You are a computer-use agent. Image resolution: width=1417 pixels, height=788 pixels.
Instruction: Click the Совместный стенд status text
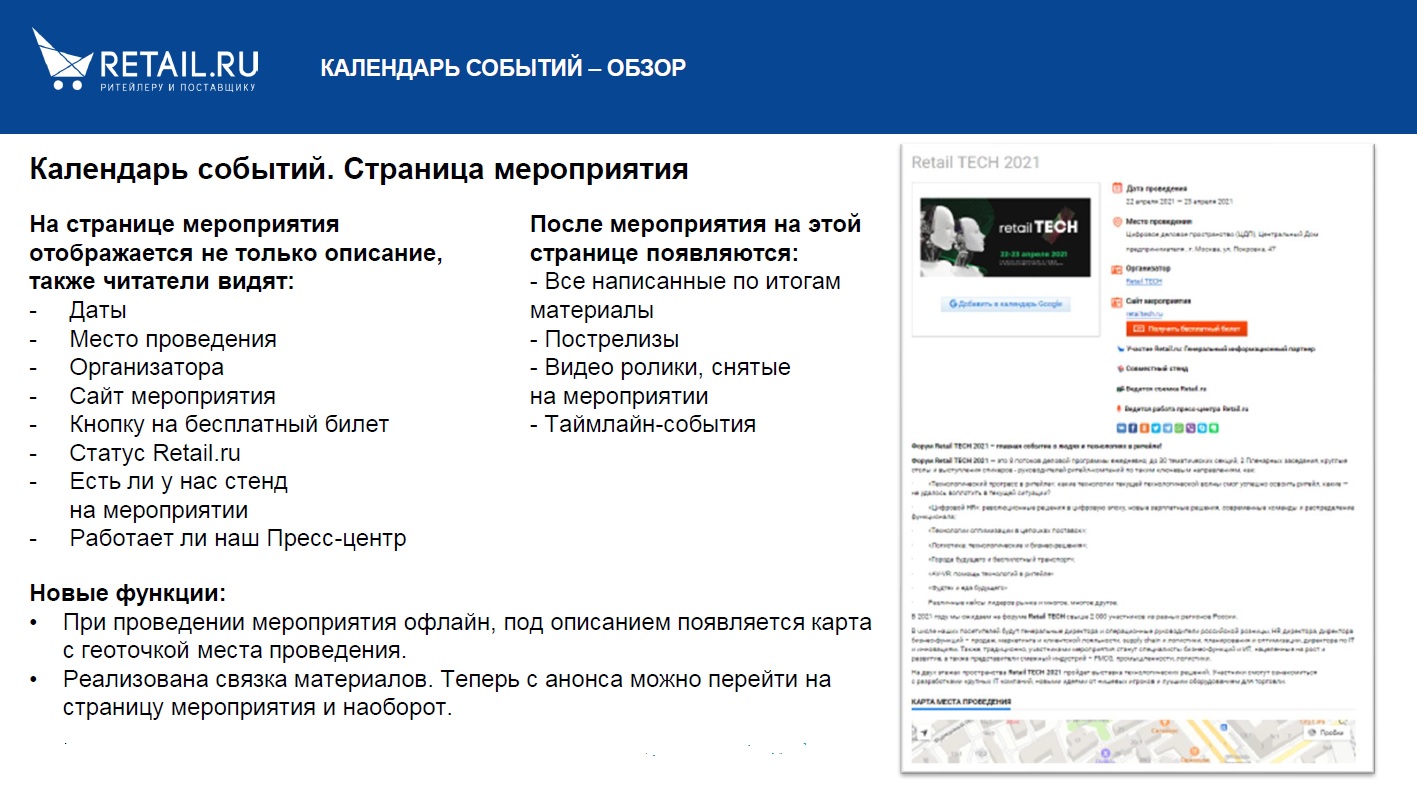[x=1157, y=368]
